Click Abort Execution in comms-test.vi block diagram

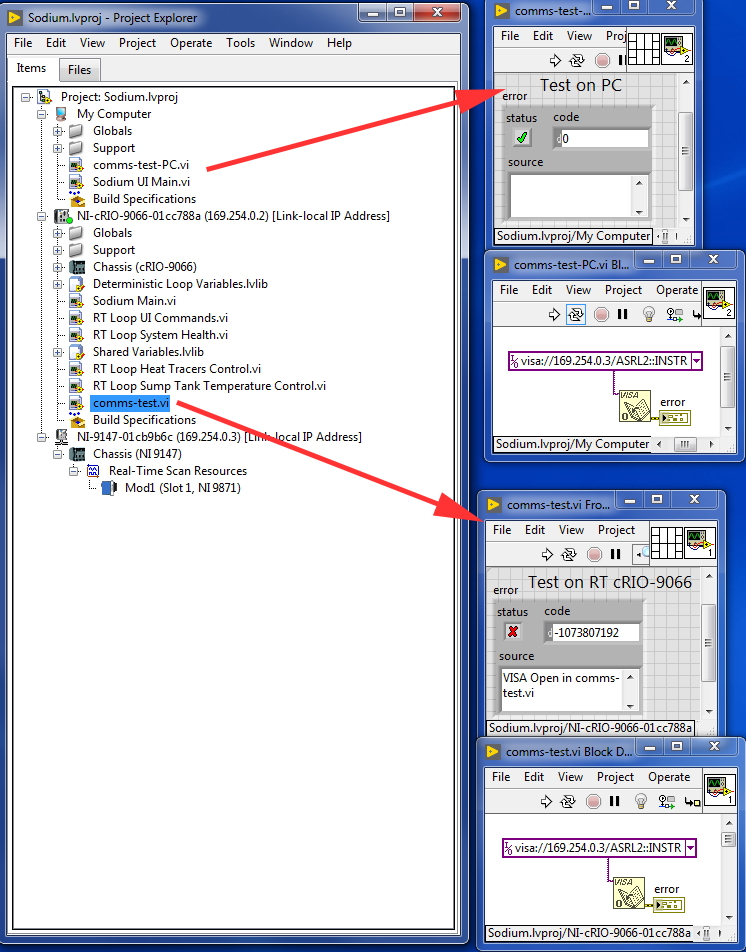[x=593, y=801]
